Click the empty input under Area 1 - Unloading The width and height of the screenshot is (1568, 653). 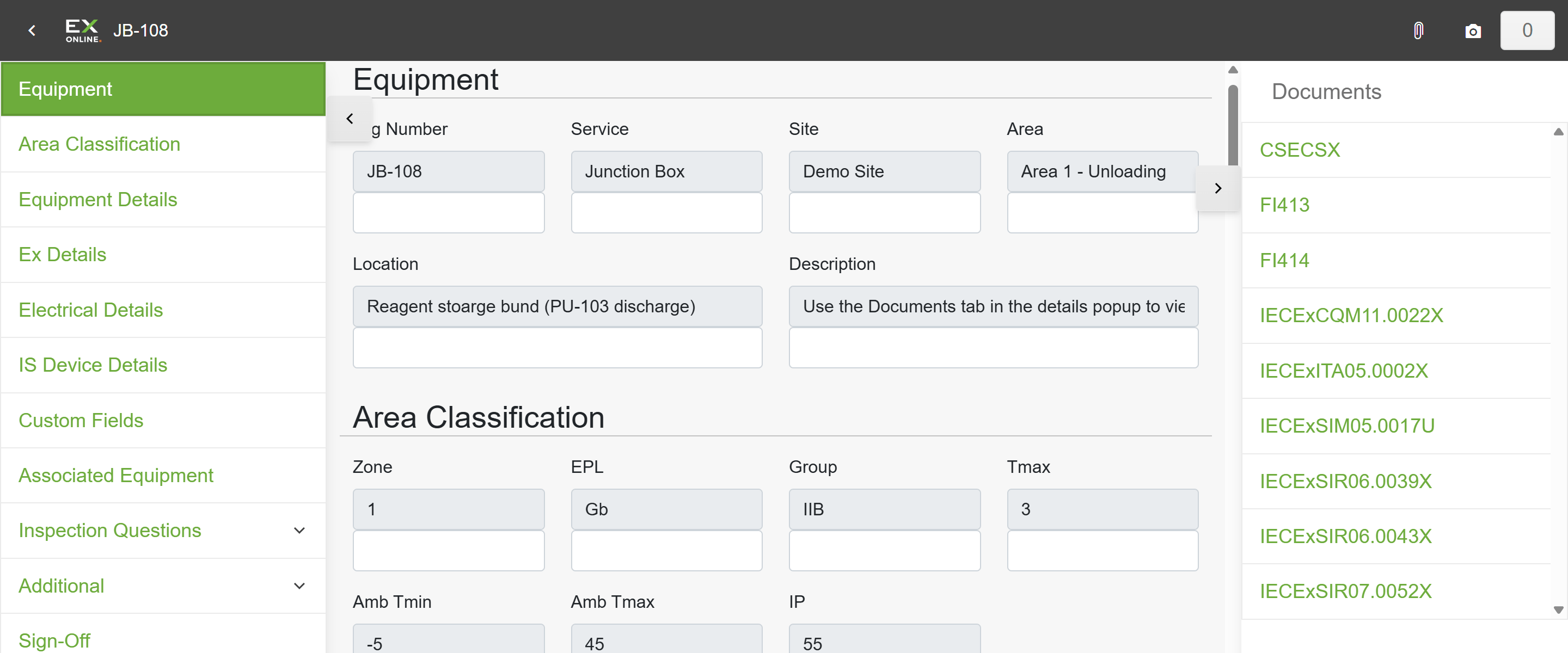[1102, 213]
